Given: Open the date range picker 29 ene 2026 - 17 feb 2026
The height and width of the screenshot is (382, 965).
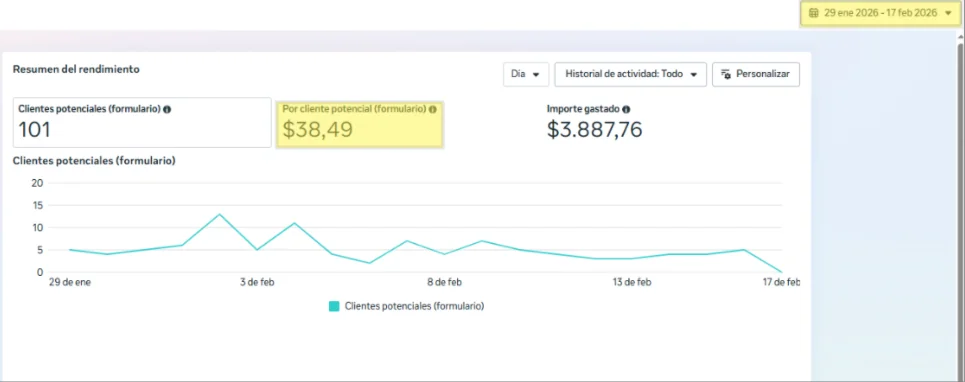Looking at the screenshot, I should pos(880,13).
